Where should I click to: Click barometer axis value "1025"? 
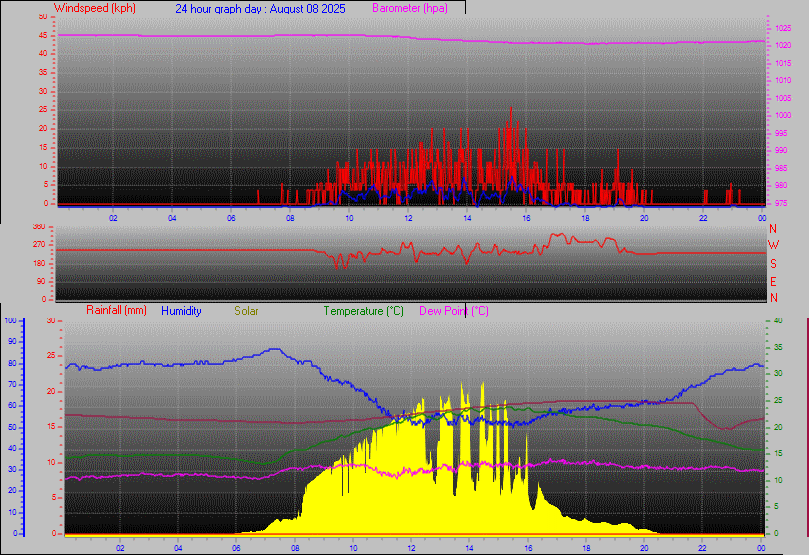pos(783,28)
